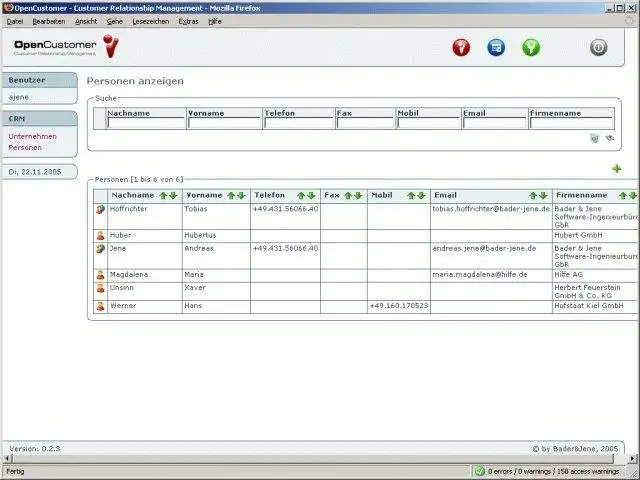Open the Extras menu
Viewport: 640px width, 480px height.
[189, 22]
